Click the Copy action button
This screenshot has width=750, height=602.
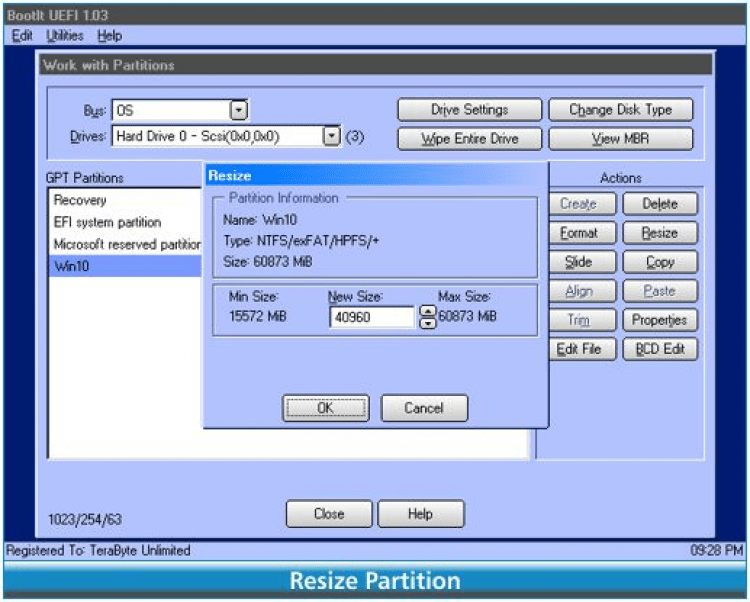(x=659, y=262)
